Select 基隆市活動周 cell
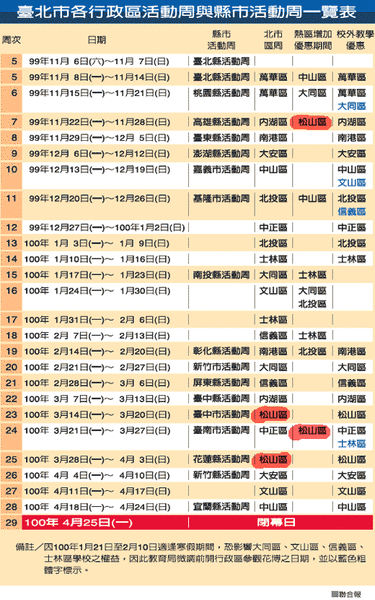 click(x=221, y=199)
